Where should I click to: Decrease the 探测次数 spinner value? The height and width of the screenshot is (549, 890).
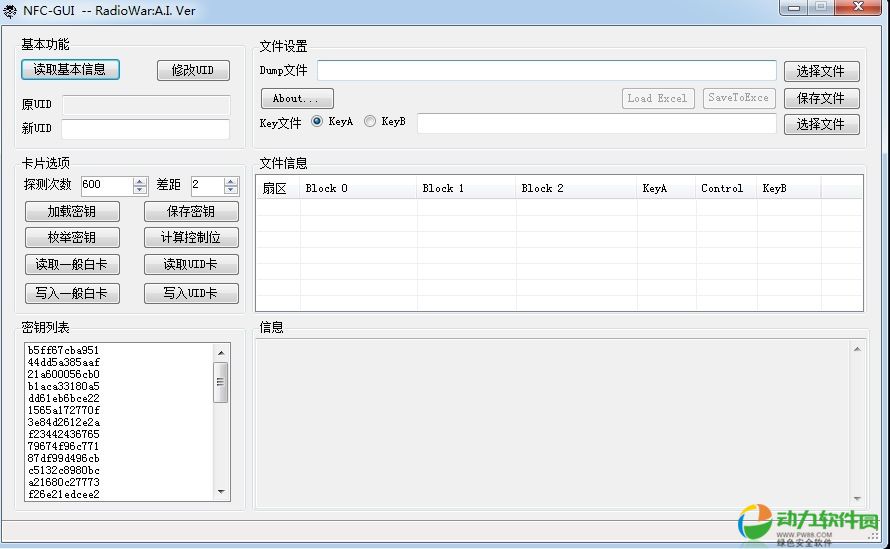tap(141, 190)
